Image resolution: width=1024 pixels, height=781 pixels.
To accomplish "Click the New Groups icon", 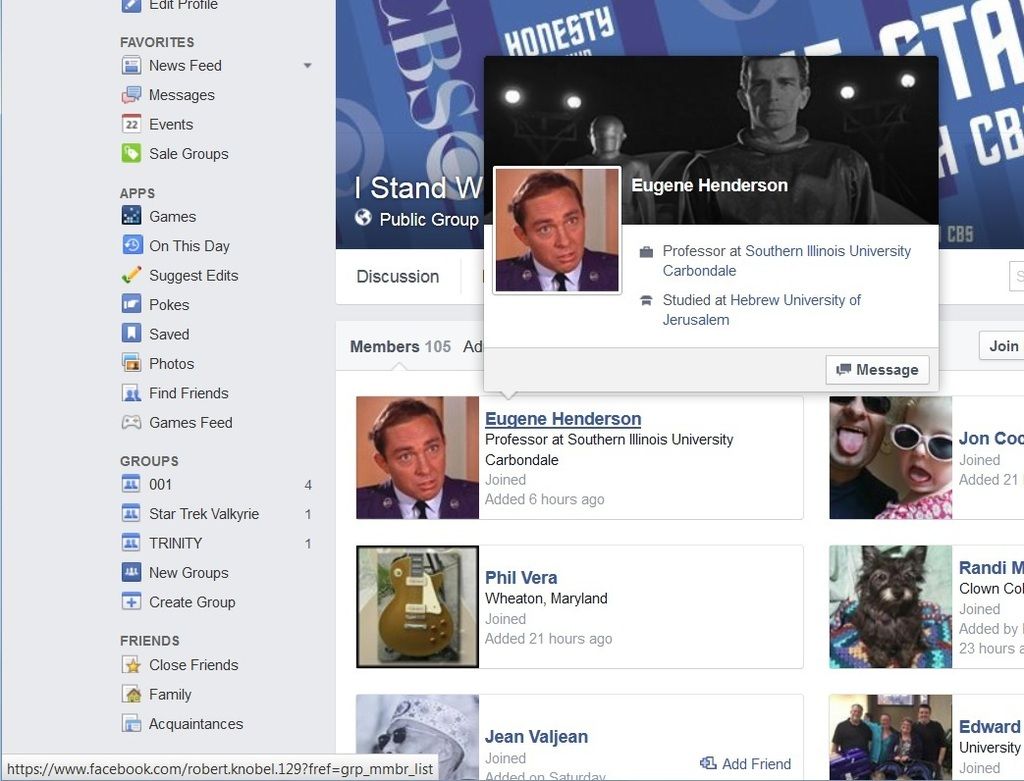I will (x=131, y=573).
